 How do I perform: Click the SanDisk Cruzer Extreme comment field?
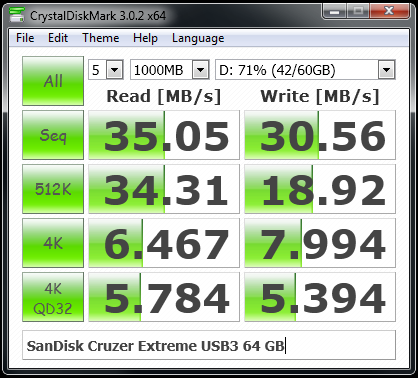click(209, 345)
